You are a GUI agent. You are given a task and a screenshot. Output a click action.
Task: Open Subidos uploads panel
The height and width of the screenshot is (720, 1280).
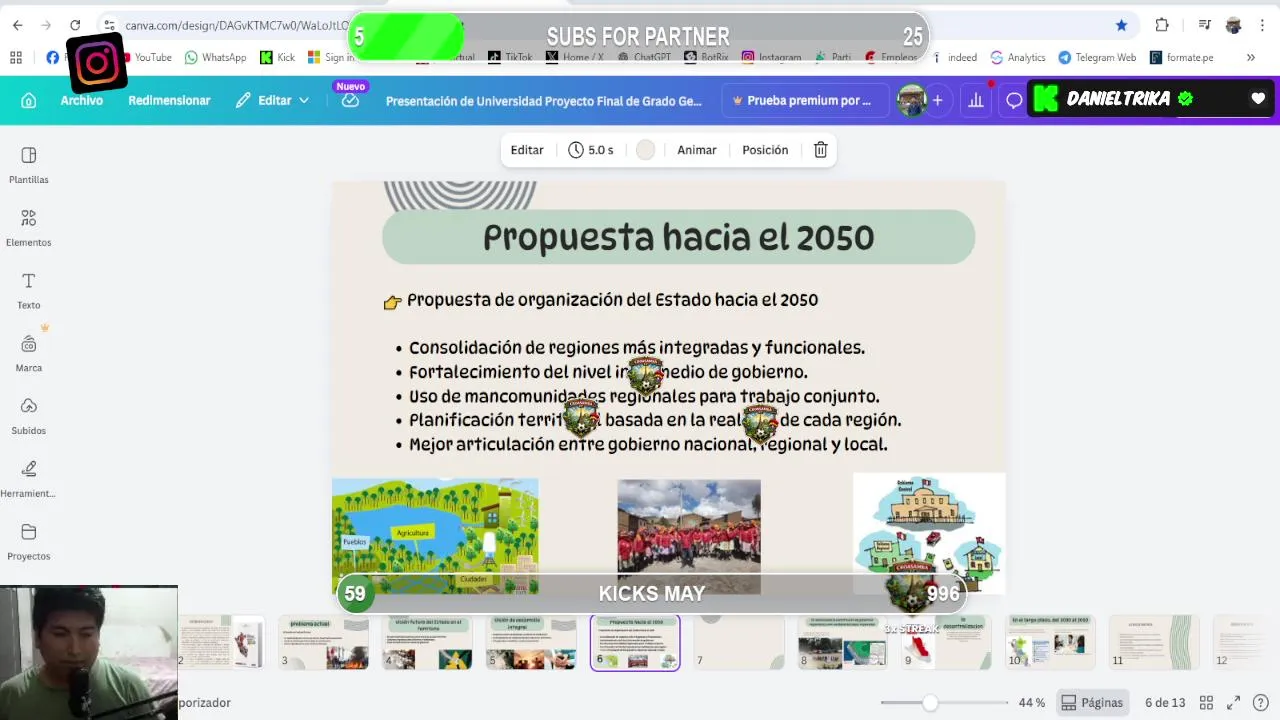click(x=29, y=416)
